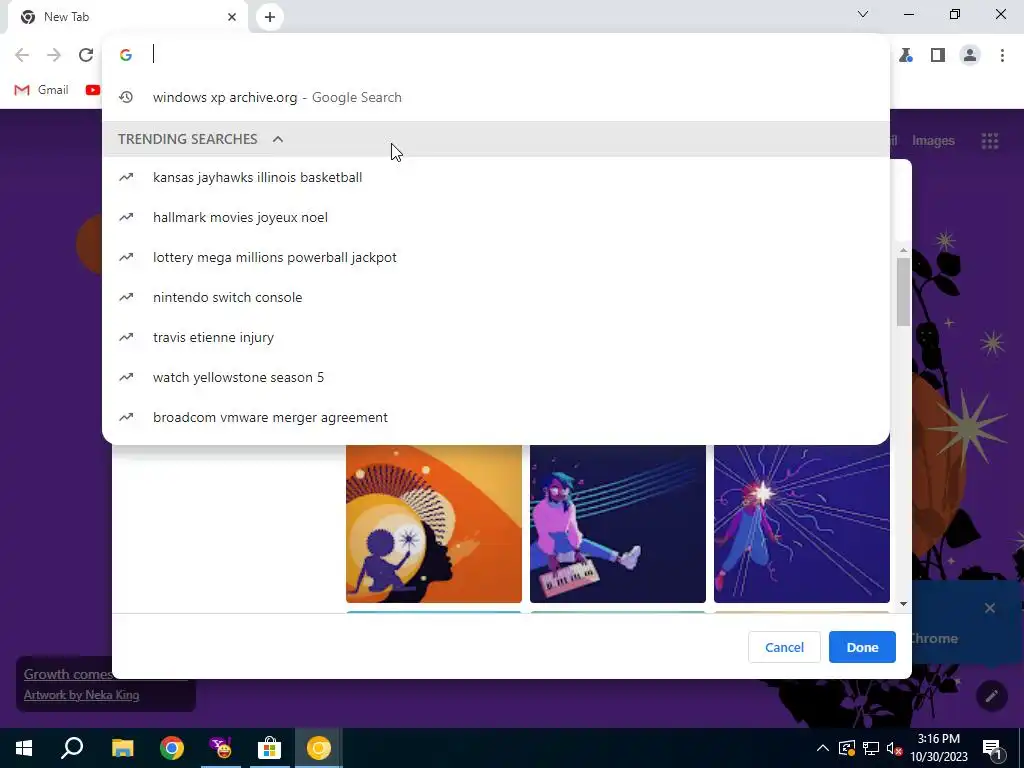Viewport: 1024px width, 768px height.
Task: Dismiss the Chrome promo with X
Action: pos(989,608)
